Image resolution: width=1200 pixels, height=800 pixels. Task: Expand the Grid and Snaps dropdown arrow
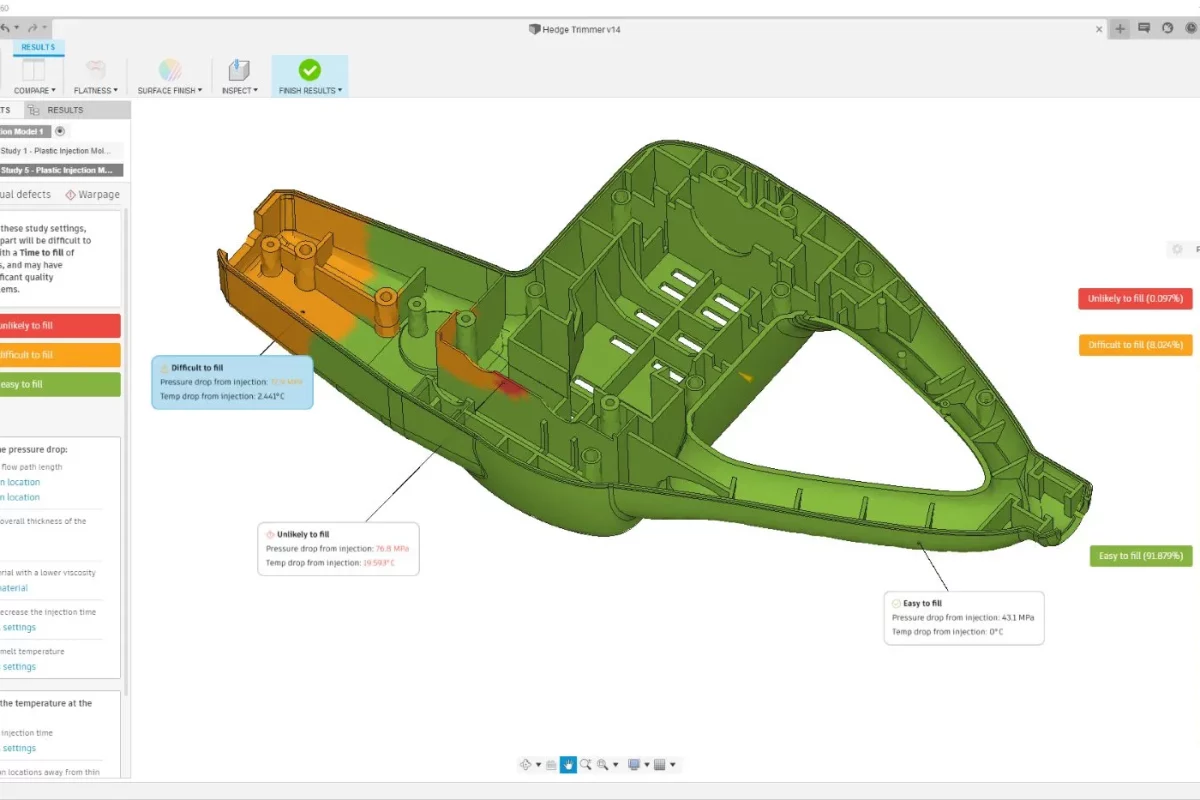(673, 765)
